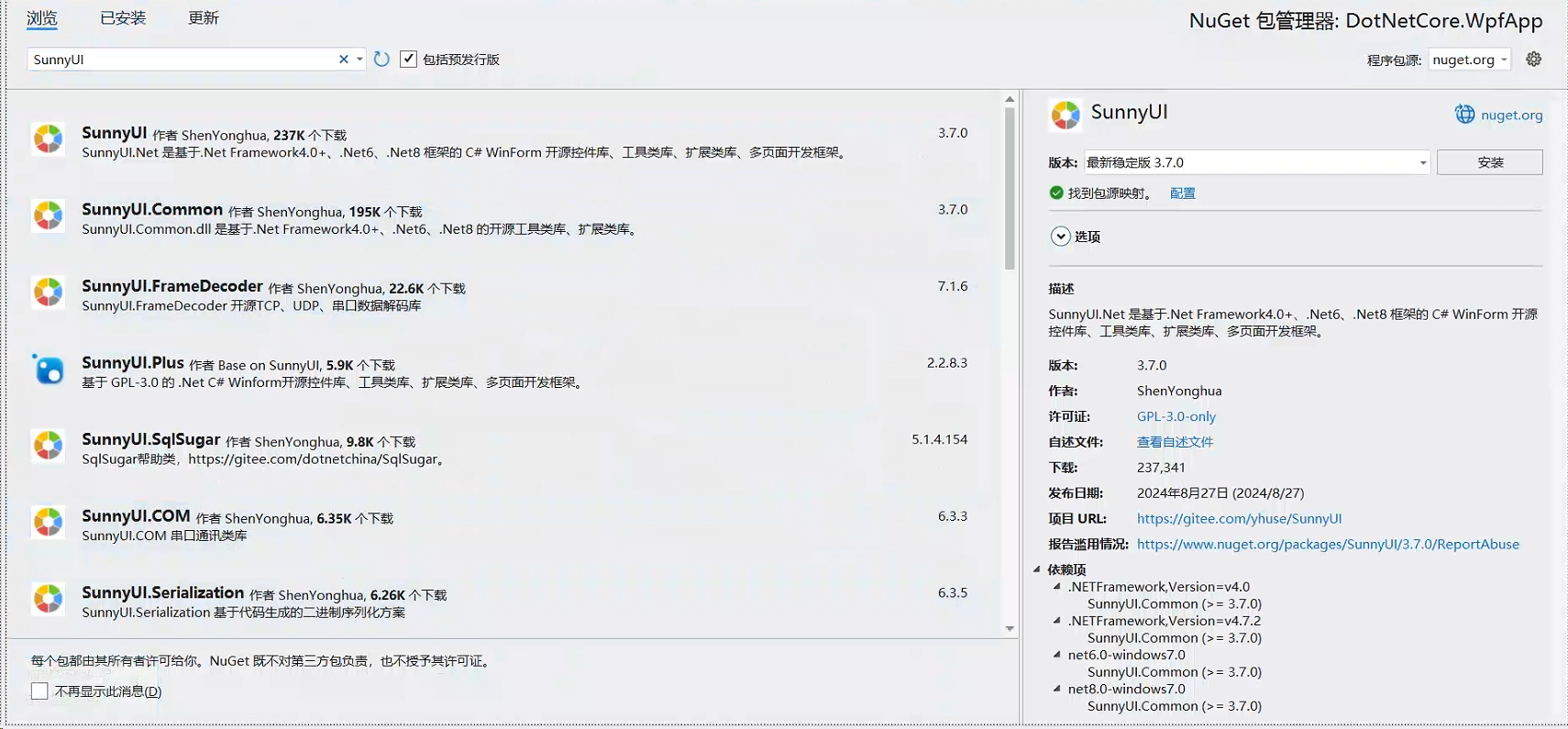This screenshot has height=729, width=1568.
Task: Click the package list scroll up arrow
Action: click(1010, 99)
